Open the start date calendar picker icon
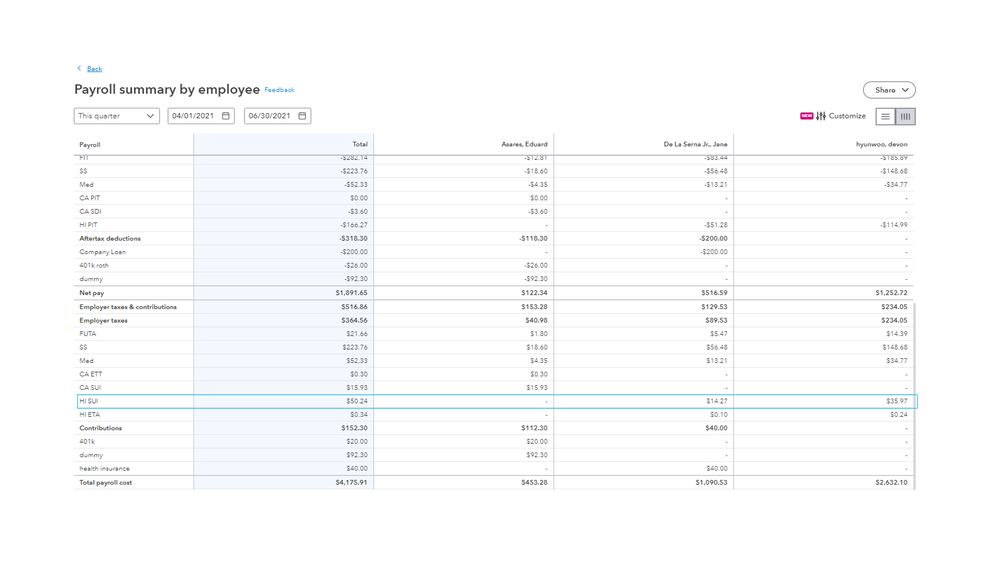This screenshot has width=999, height=562. coord(226,116)
